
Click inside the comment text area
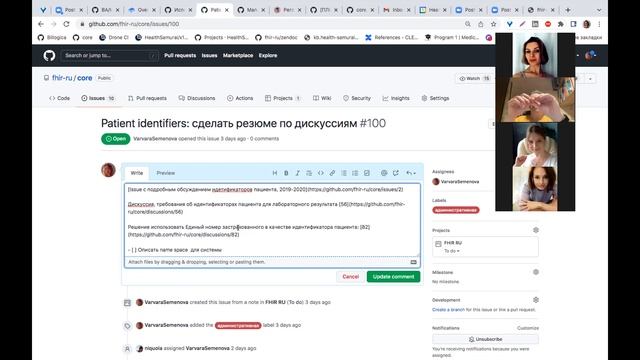[x=272, y=220]
